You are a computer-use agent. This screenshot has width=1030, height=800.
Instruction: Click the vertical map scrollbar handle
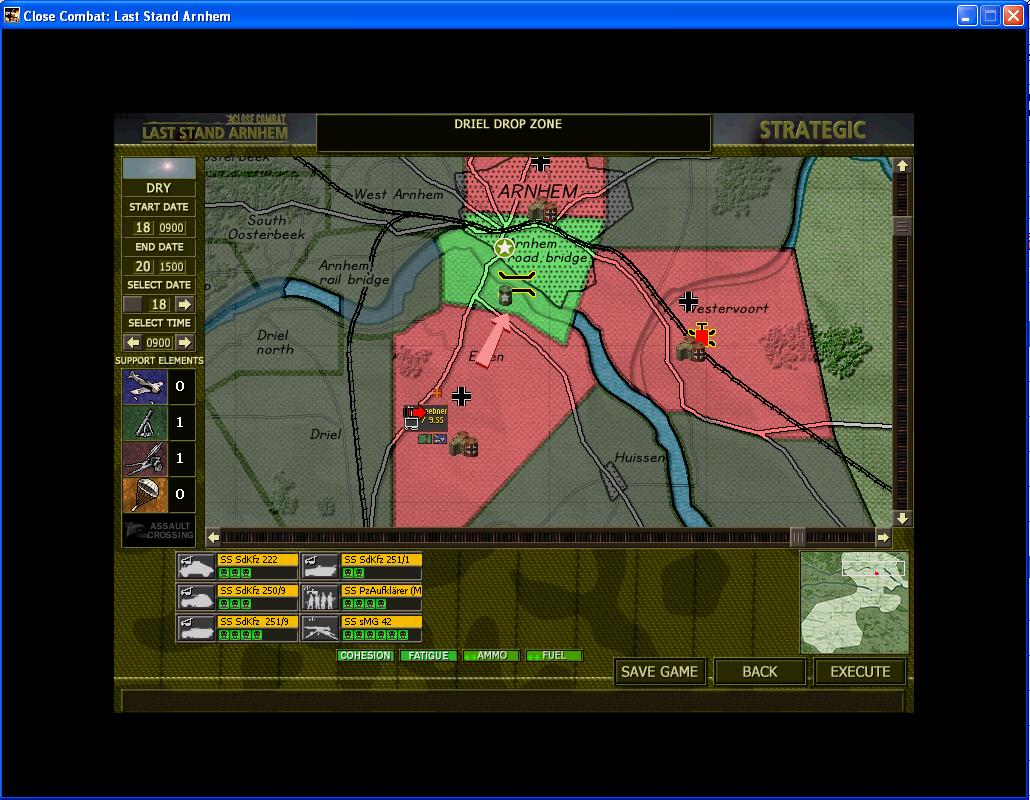(903, 226)
